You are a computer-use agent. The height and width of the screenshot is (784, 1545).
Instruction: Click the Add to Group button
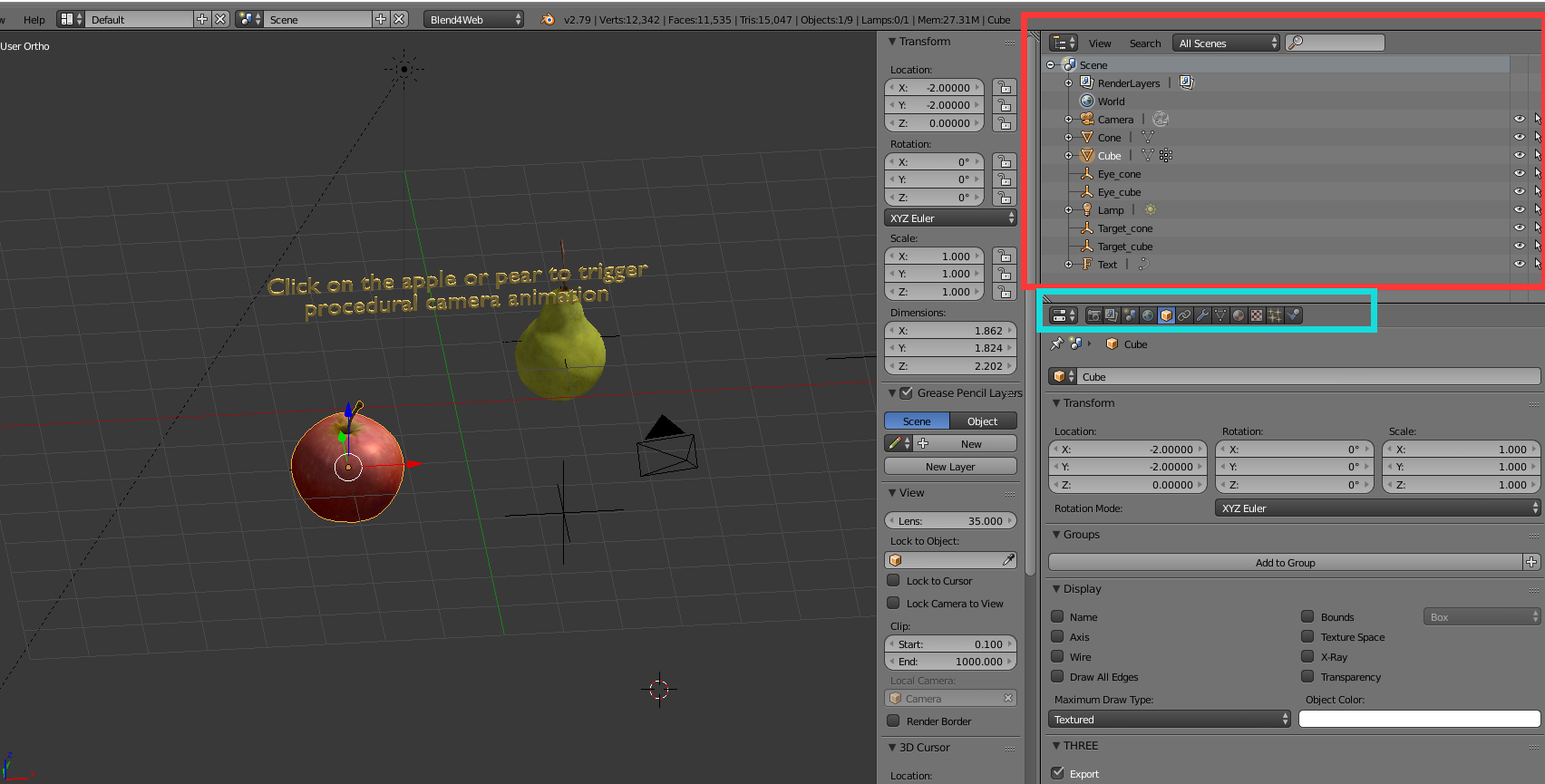(x=1285, y=563)
